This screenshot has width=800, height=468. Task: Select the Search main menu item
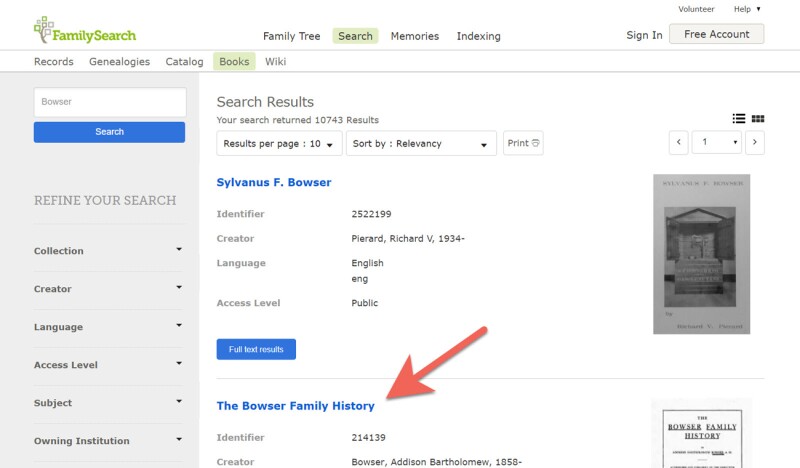355,36
